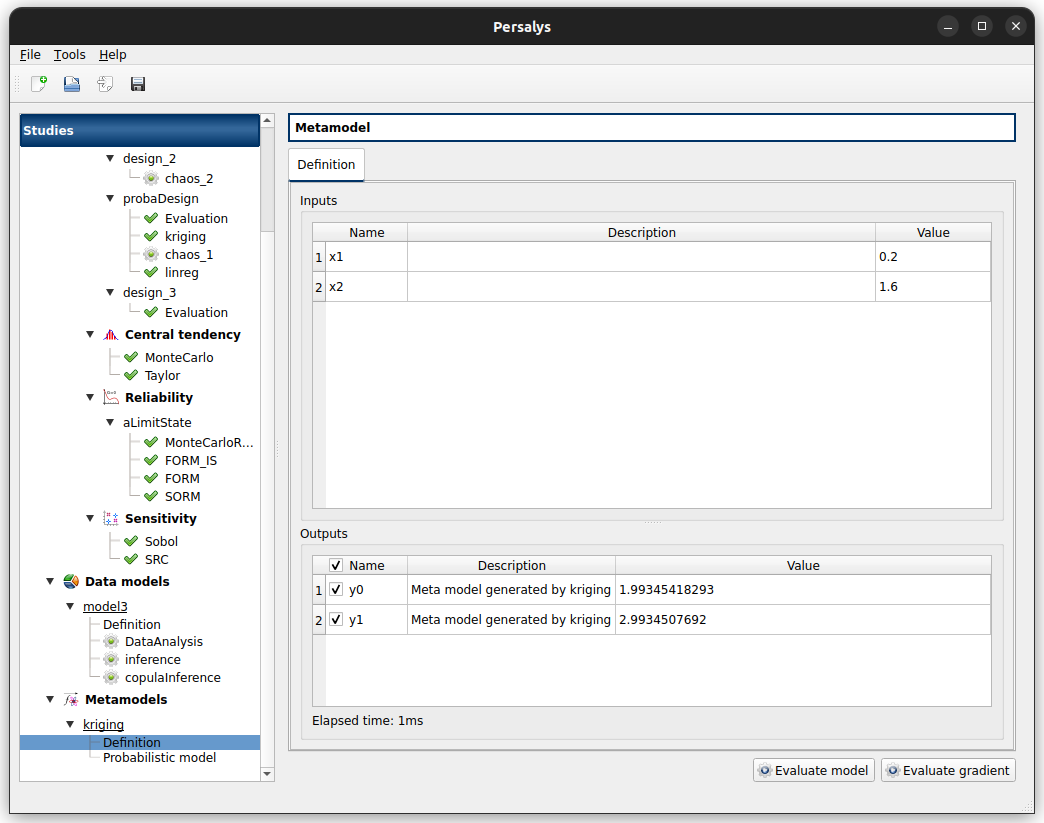Click the Data models pie icon
Screen dimensions: 1044x823
[71, 581]
